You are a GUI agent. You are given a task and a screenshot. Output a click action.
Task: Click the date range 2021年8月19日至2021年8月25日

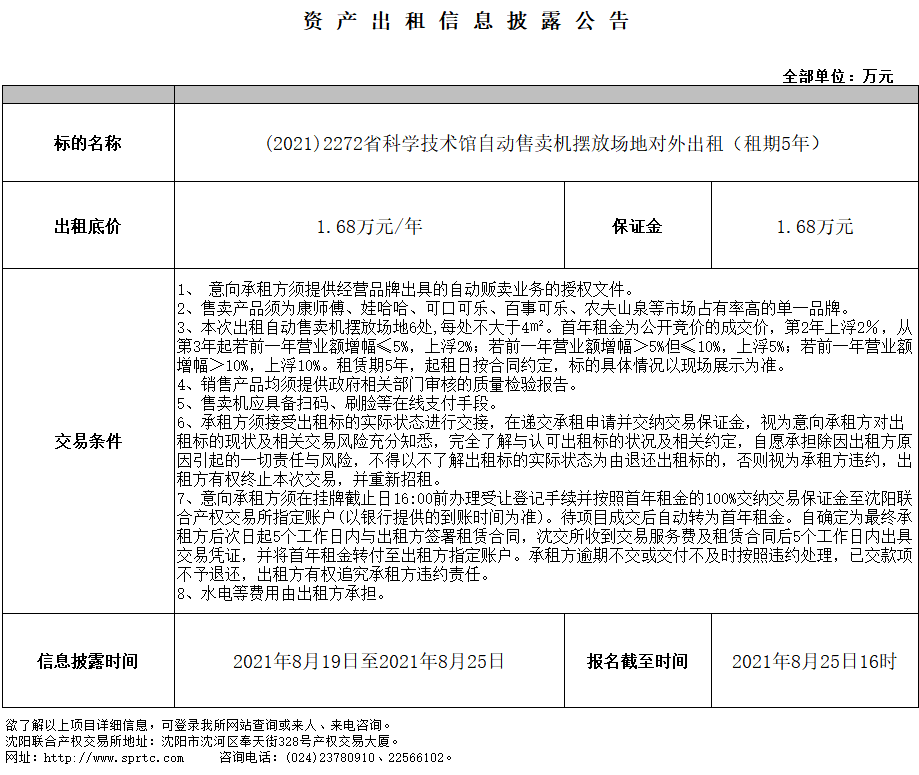(x=369, y=661)
